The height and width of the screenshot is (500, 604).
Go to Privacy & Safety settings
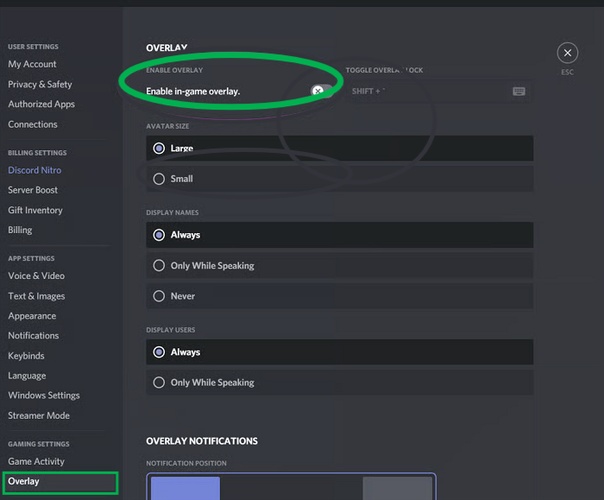pos(40,84)
